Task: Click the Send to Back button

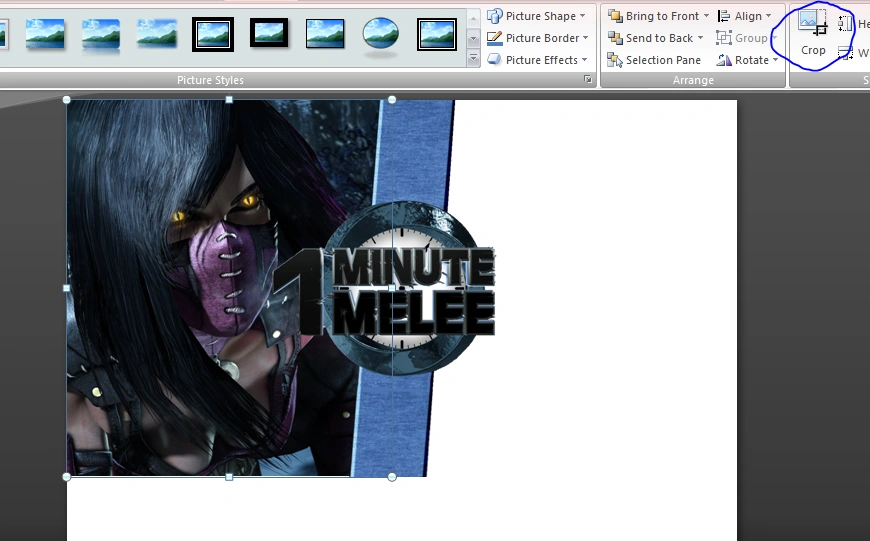Action: (x=651, y=38)
